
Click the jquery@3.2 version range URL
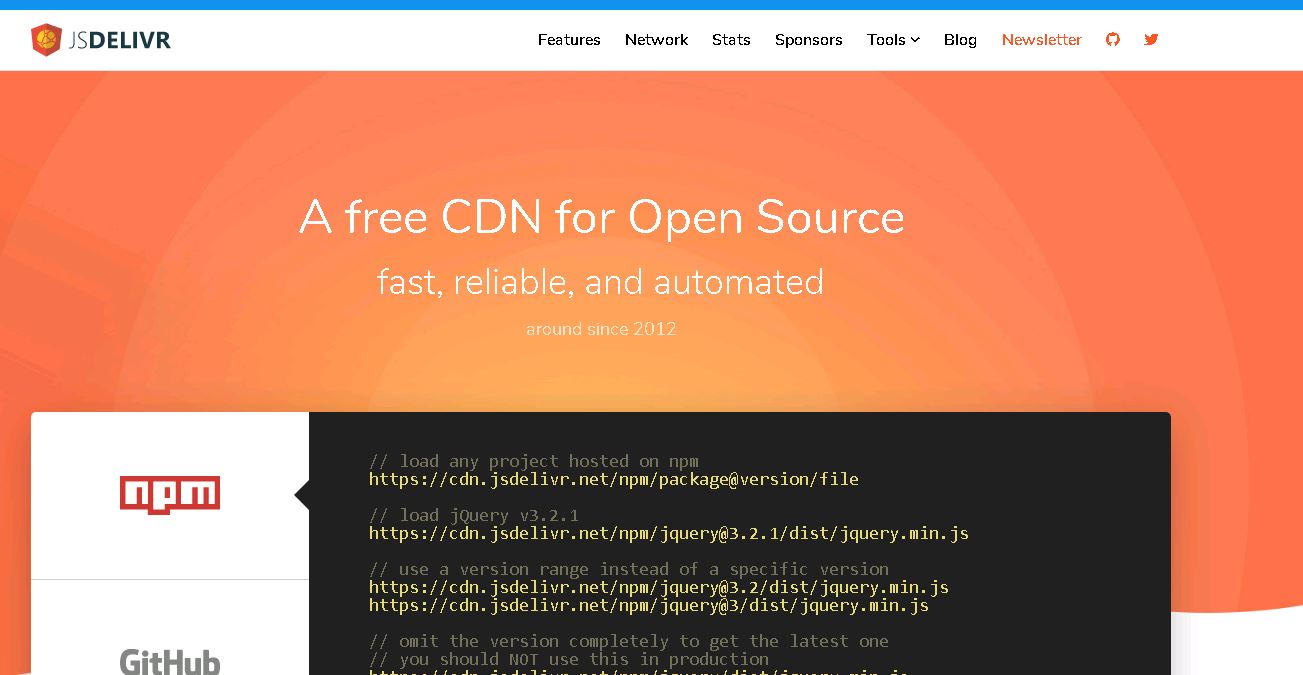tap(659, 587)
